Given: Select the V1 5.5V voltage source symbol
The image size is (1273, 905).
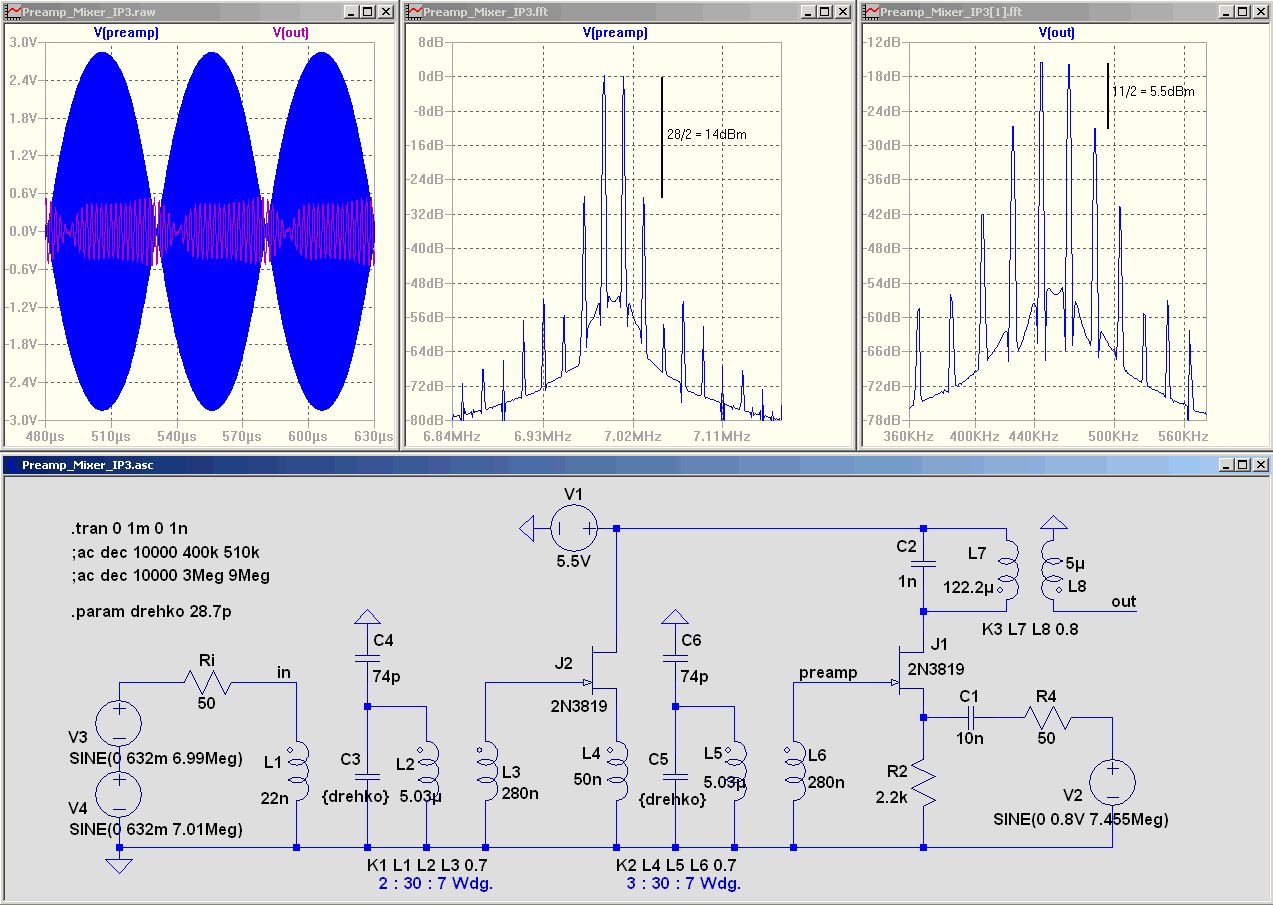Looking at the screenshot, I should pyautogui.click(x=575, y=528).
